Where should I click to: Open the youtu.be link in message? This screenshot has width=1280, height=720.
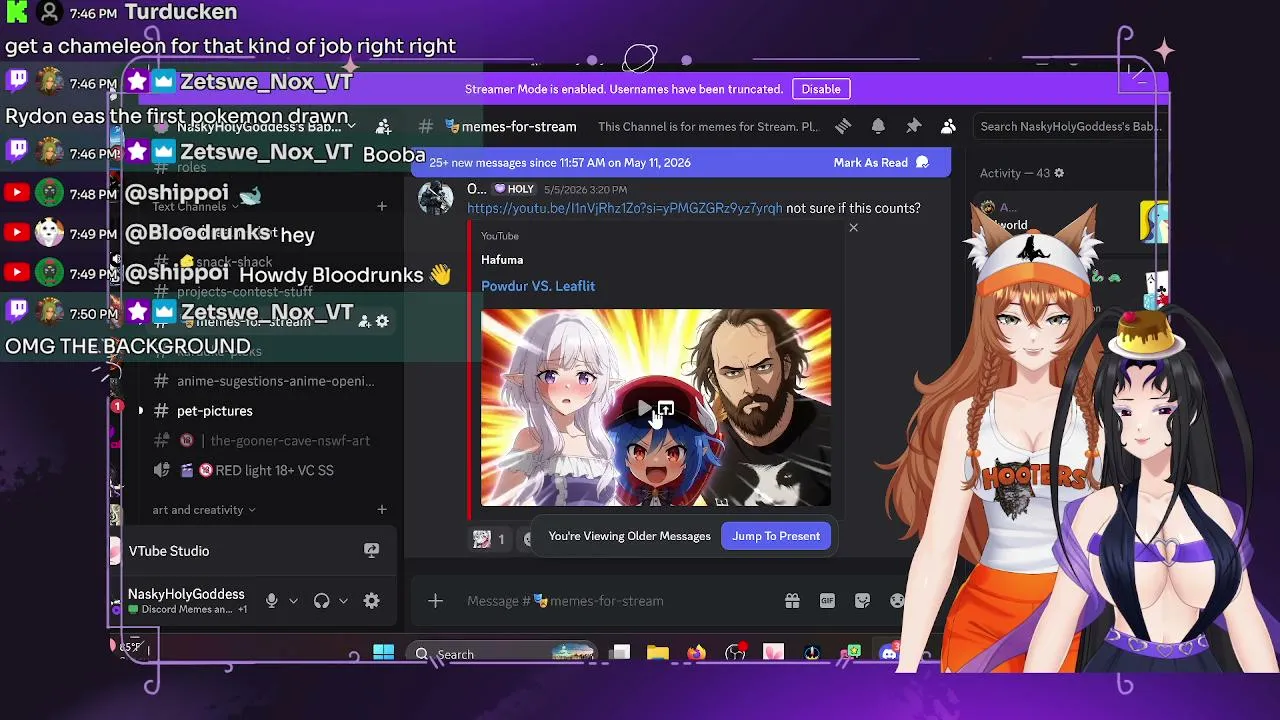pyautogui.click(x=625, y=208)
